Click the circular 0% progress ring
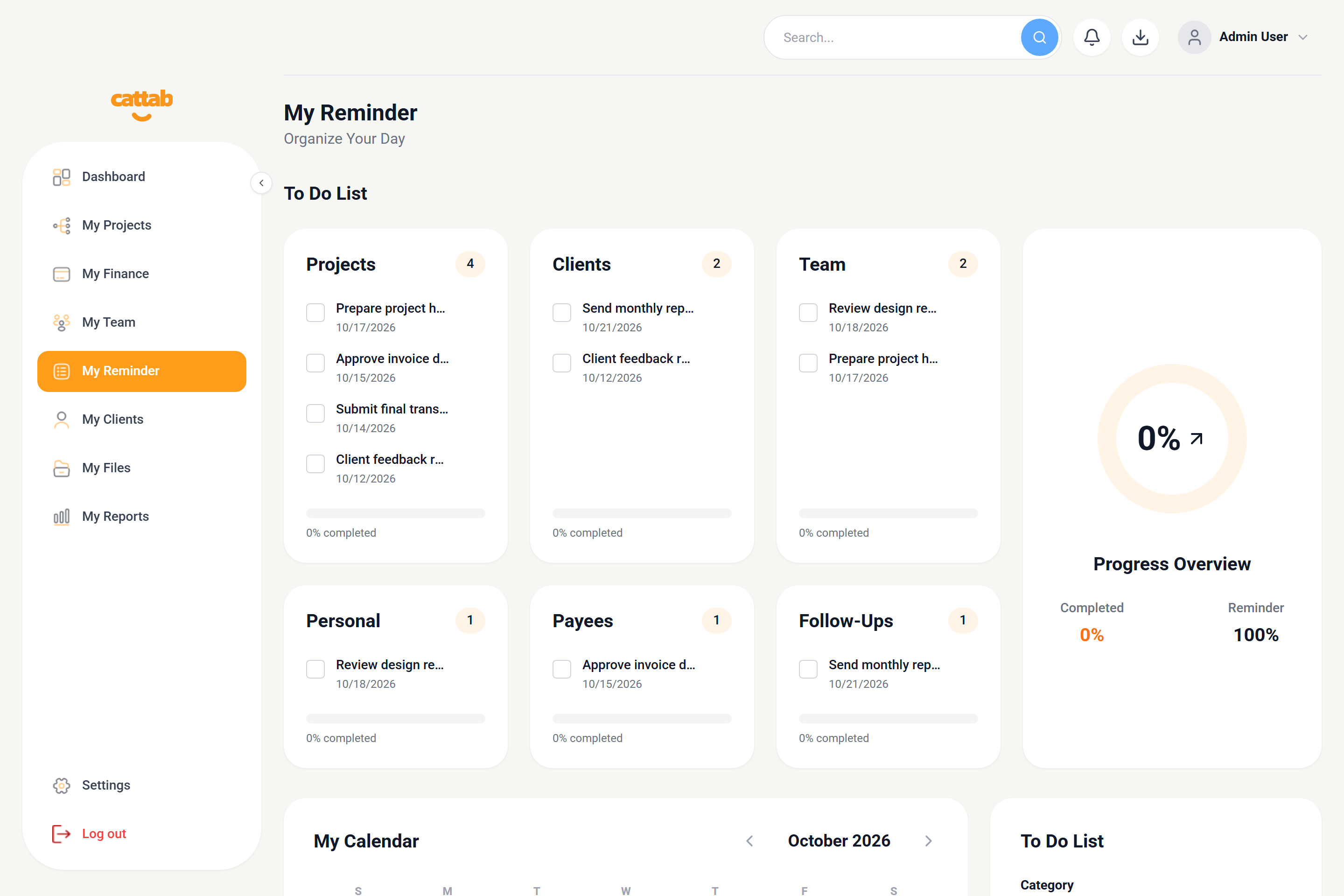The image size is (1344, 896). pyautogui.click(x=1171, y=438)
